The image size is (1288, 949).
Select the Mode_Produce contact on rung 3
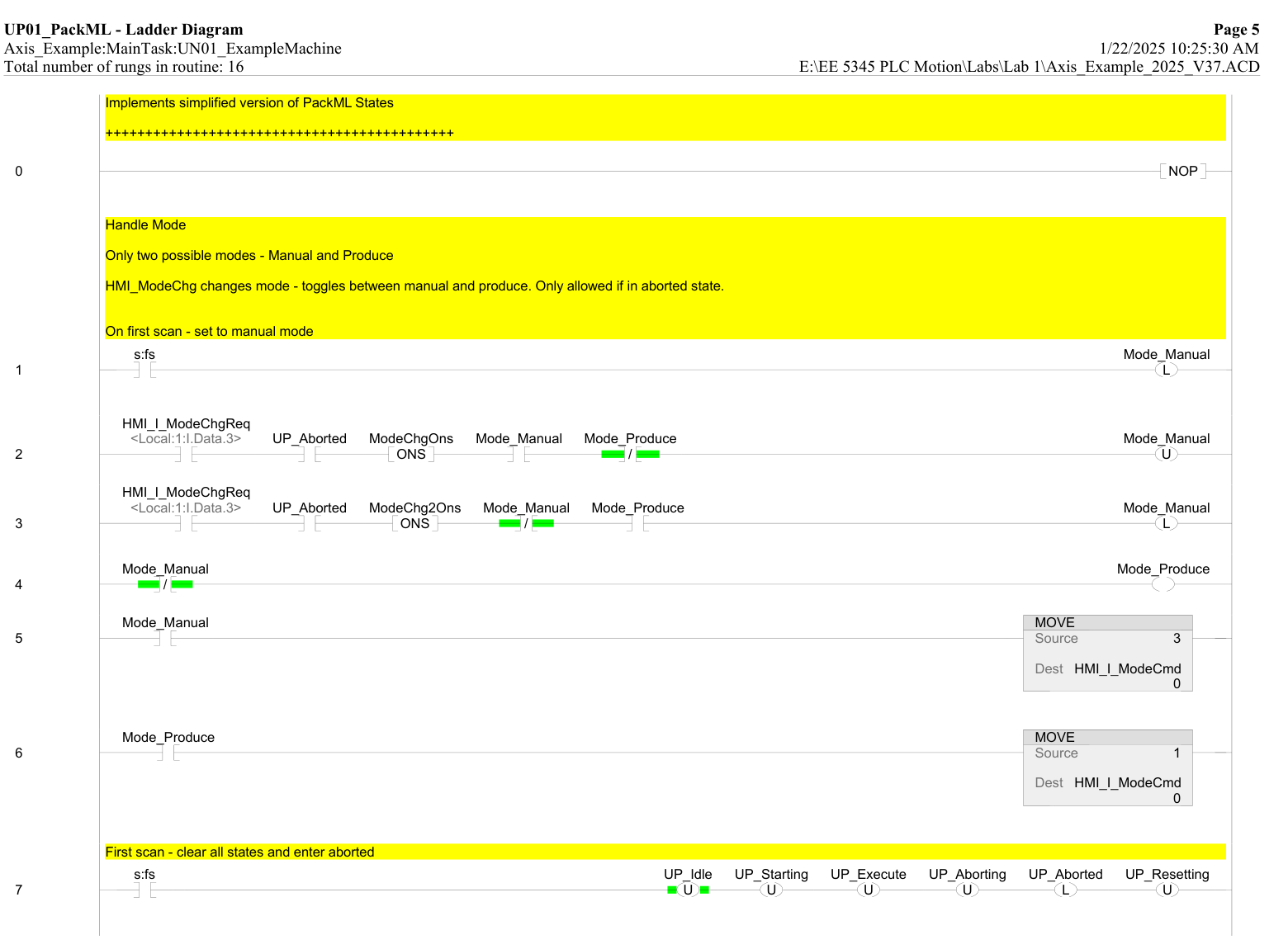637,523
